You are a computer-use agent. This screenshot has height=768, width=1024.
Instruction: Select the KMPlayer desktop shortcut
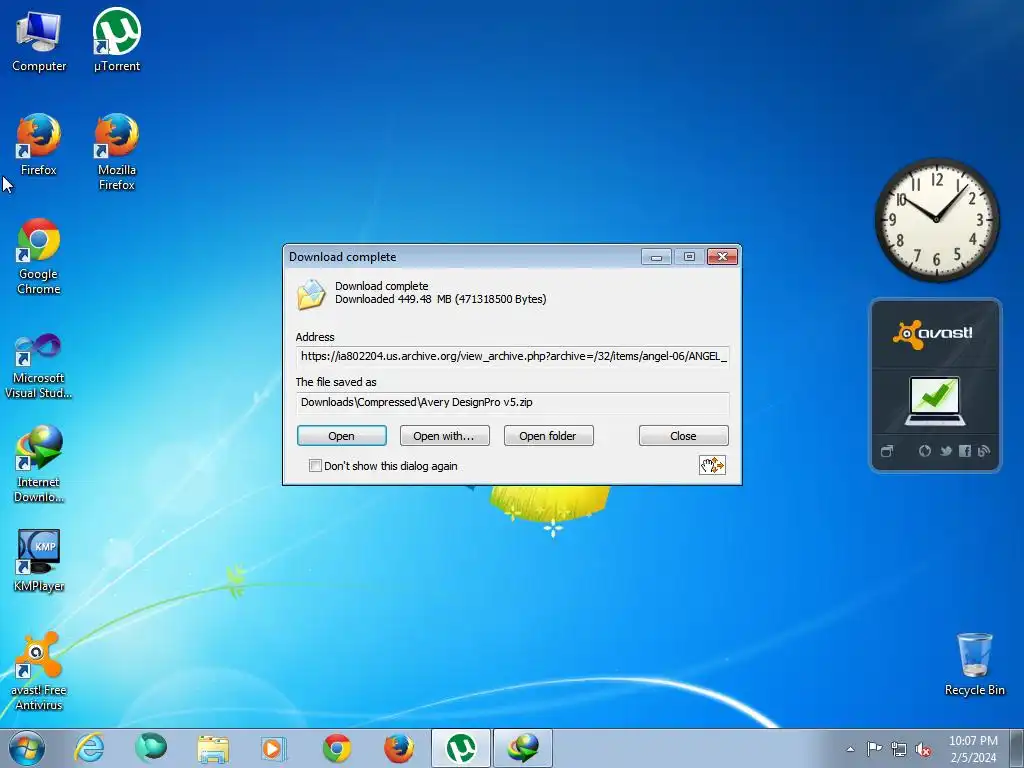tap(39, 560)
